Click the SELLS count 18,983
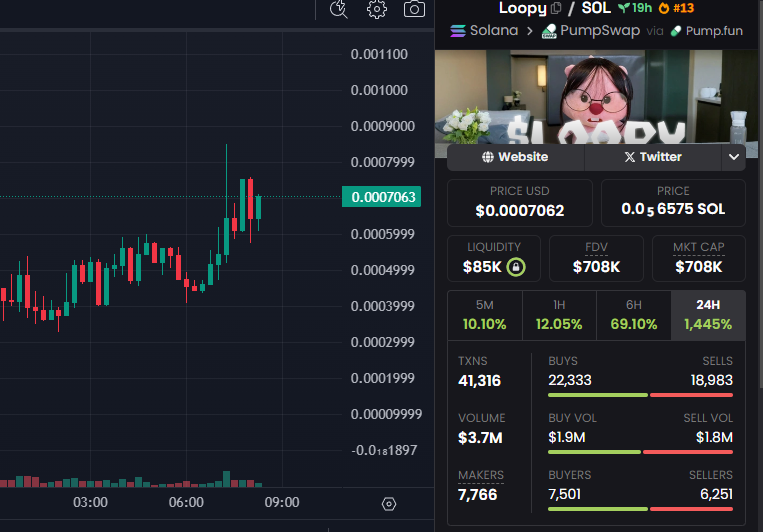This screenshot has height=532, width=763. pos(711,380)
